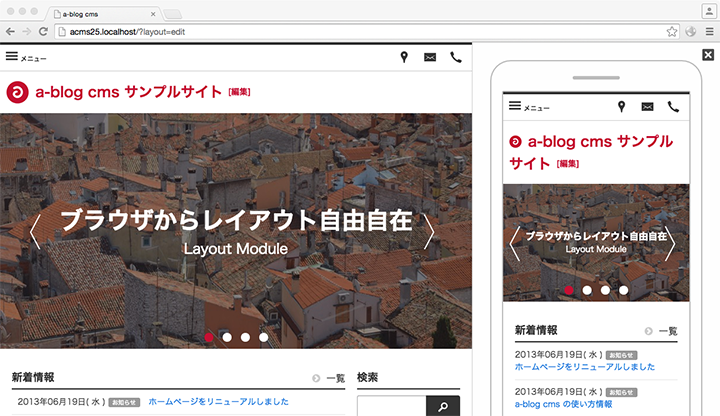Click the [編集] edit link in desktop view
The height and width of the screenshot is (416, 720).
coord(239,92)
